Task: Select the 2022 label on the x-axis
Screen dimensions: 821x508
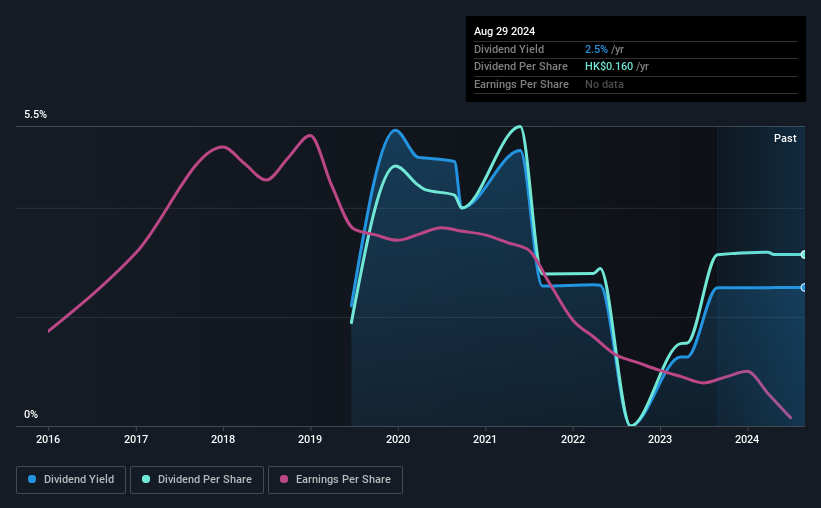Action: click(573, 439)
